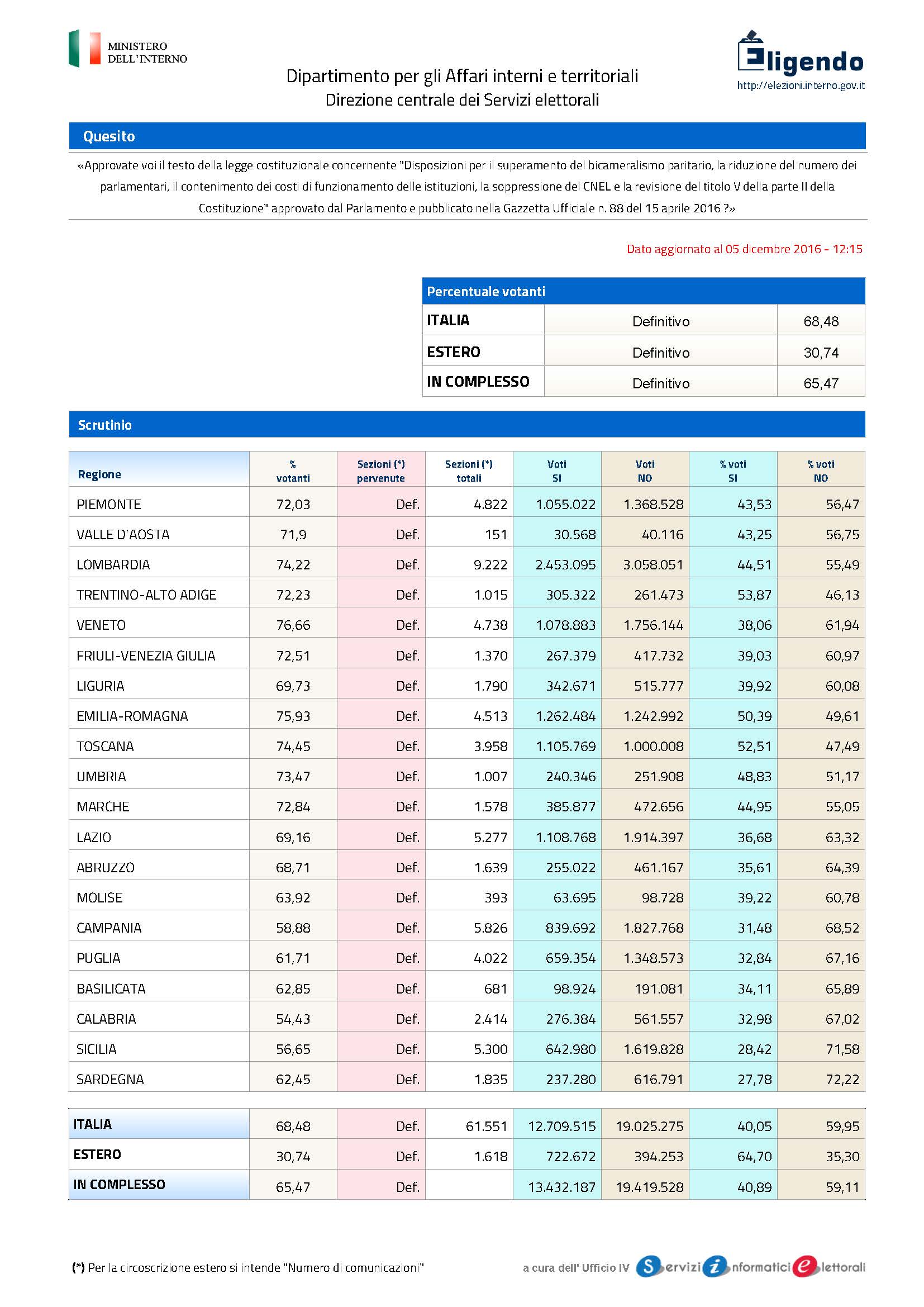This screenshot has height=1307, width=924.
Task: Open the http://elezioni.interno.gov.it link
Action: (801, 85)
